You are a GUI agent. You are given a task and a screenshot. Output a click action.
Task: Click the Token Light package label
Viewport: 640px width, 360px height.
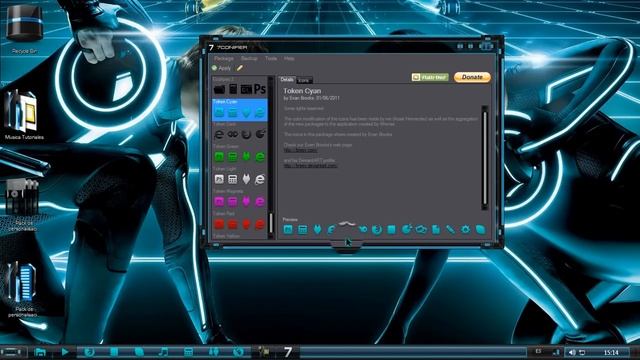(224, 169)
